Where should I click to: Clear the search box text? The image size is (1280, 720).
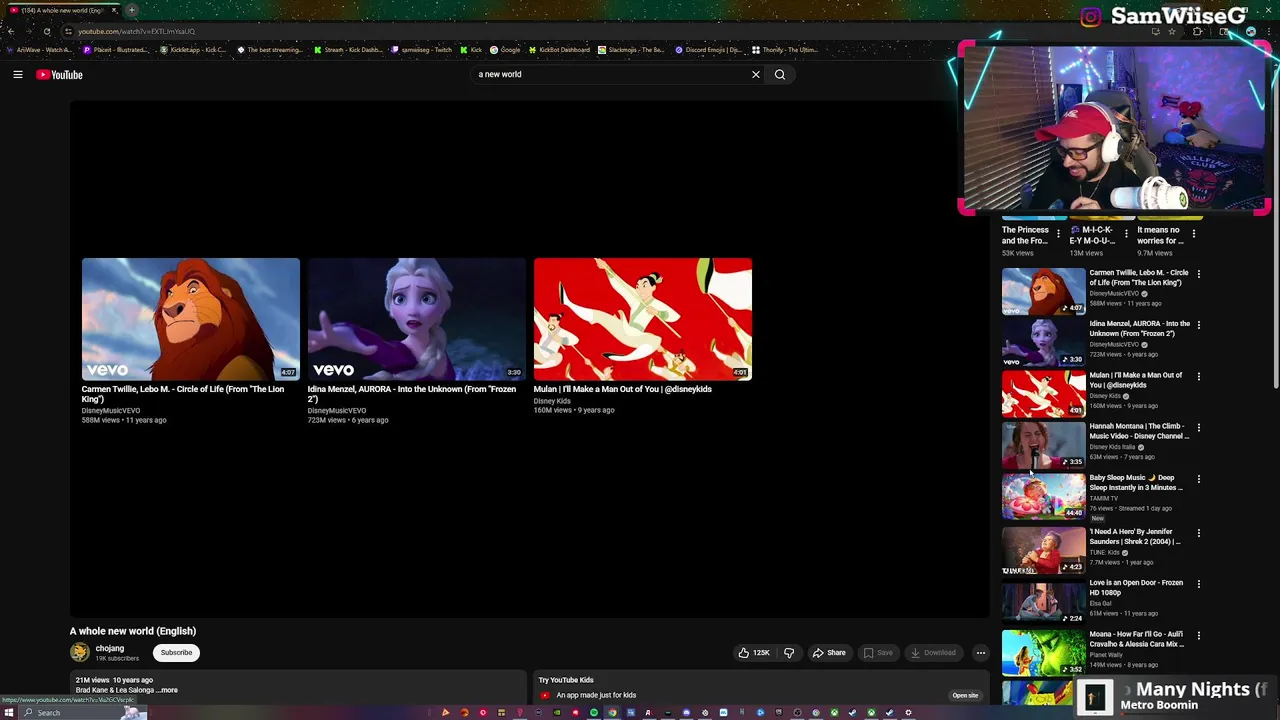756,74
